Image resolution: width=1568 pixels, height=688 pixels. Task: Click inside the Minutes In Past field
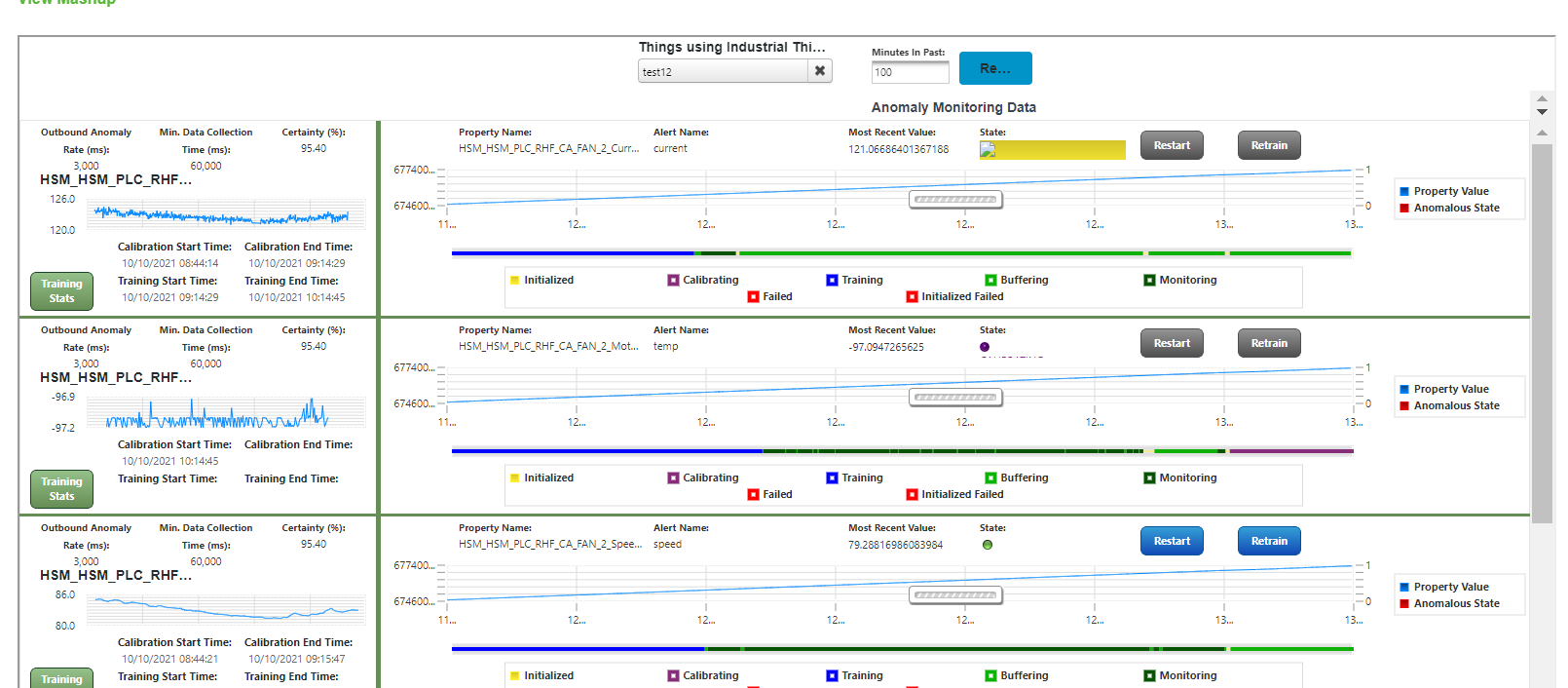[909, 71]
